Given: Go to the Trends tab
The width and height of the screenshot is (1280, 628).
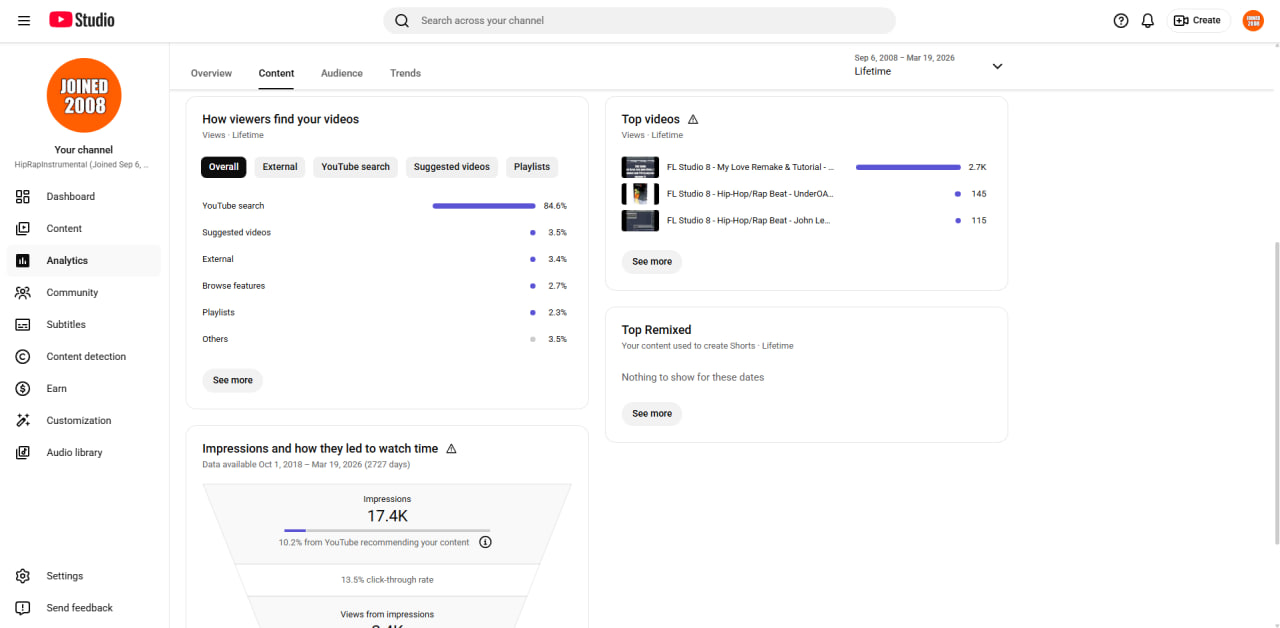Looking at the screenshot, I should (405, 73).
